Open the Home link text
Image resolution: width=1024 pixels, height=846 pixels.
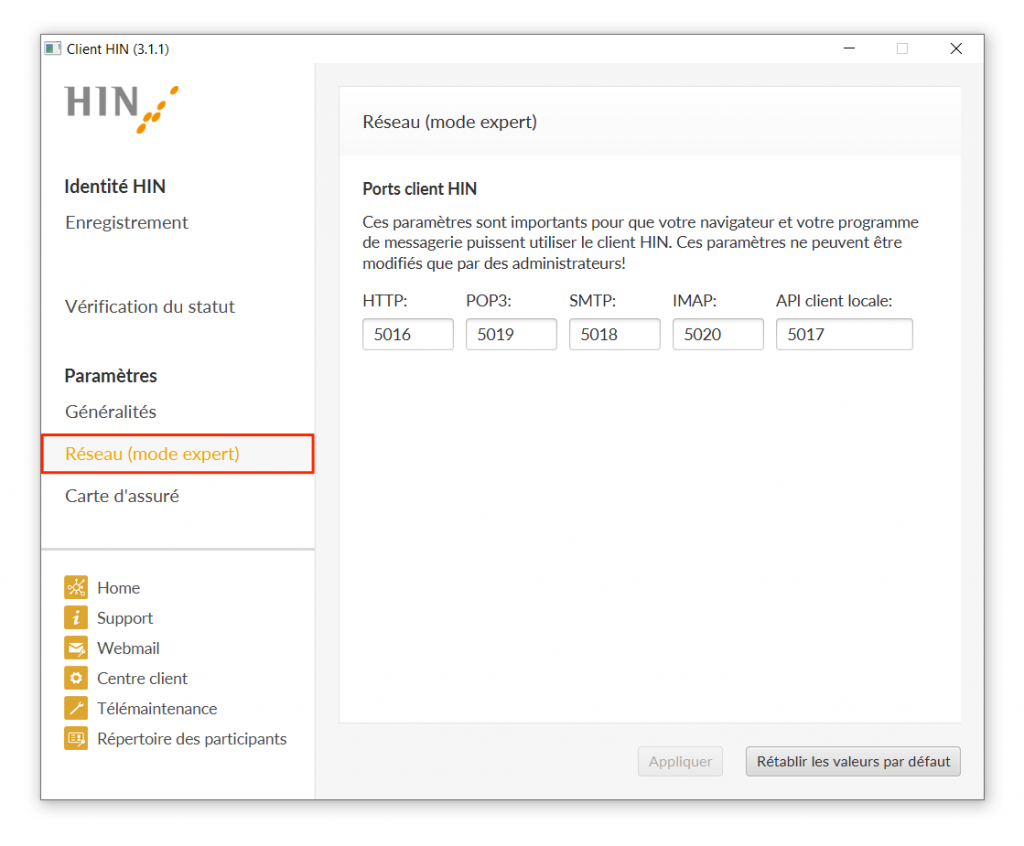pyautogui.click(x=119, y=588)
